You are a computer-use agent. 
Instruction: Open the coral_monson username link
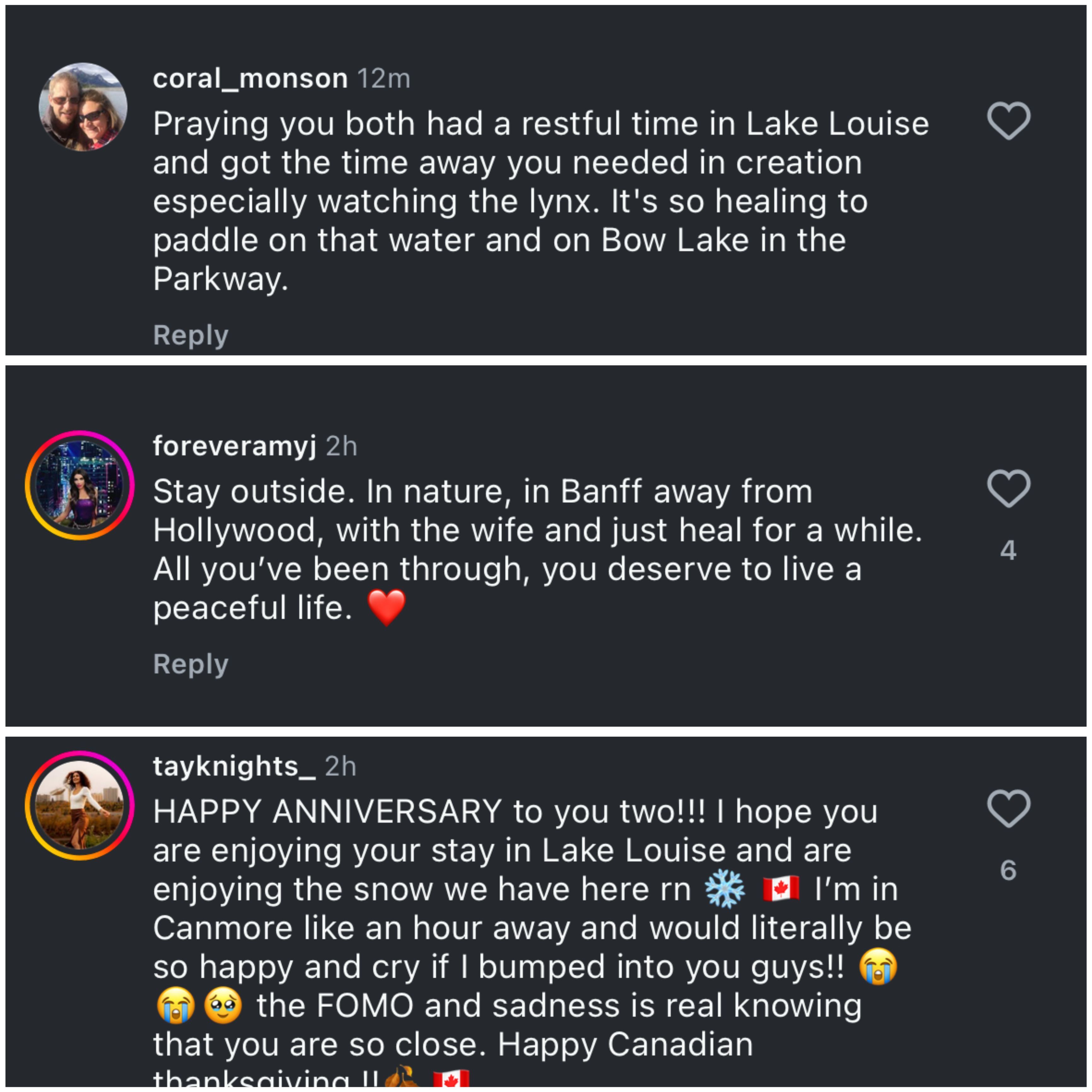[250, 78]
